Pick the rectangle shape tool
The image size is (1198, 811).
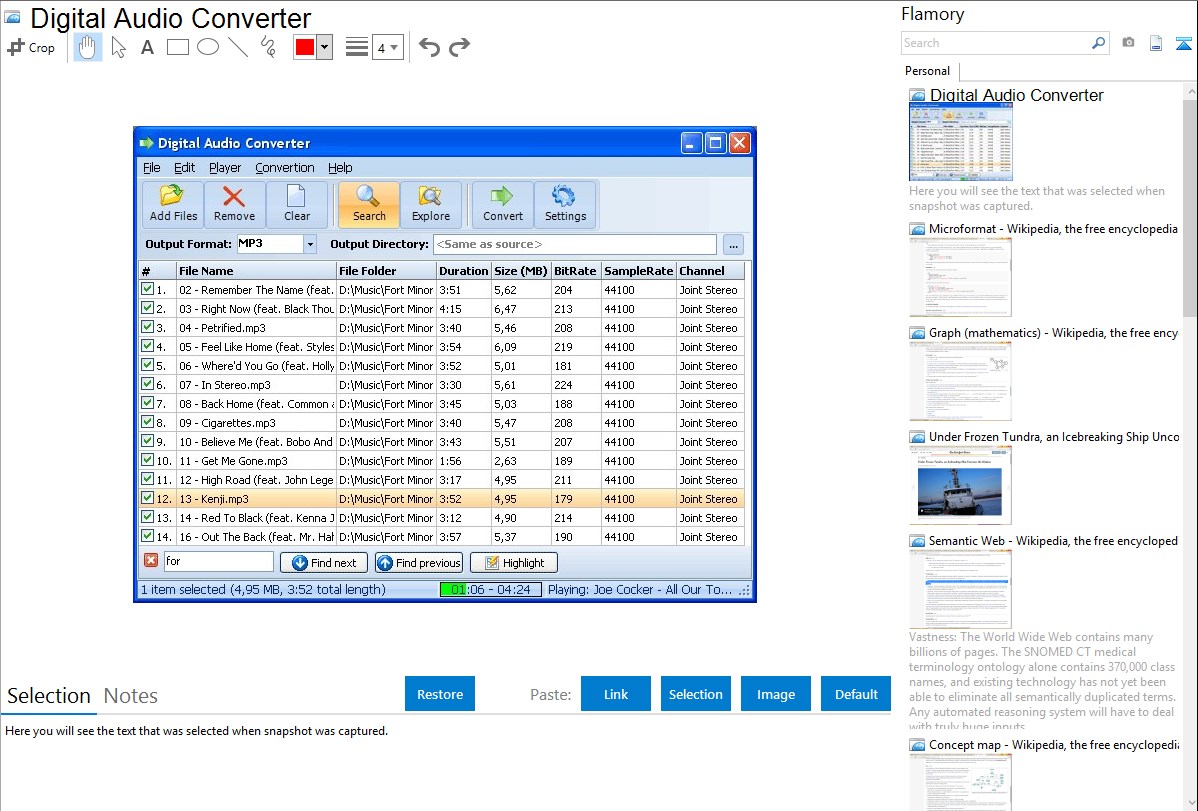tap(177, 47)
